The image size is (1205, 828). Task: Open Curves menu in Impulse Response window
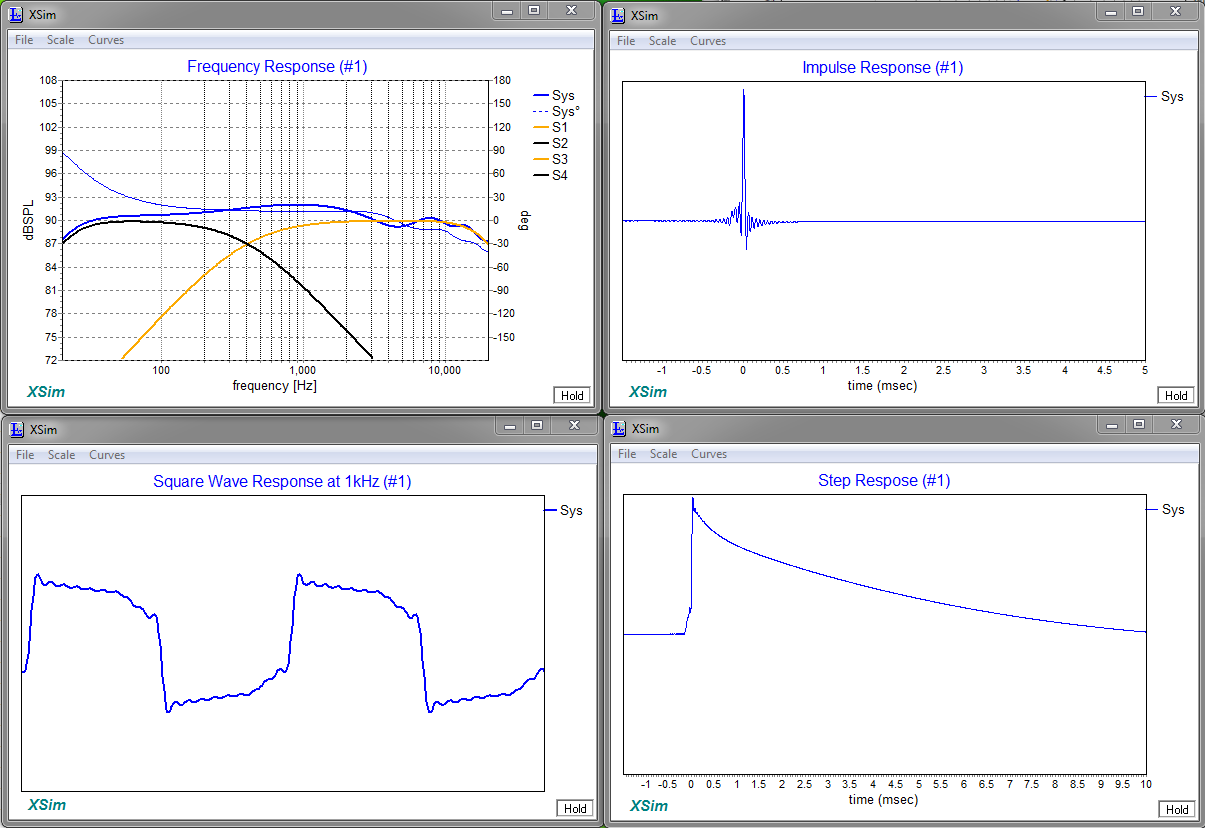708,41
